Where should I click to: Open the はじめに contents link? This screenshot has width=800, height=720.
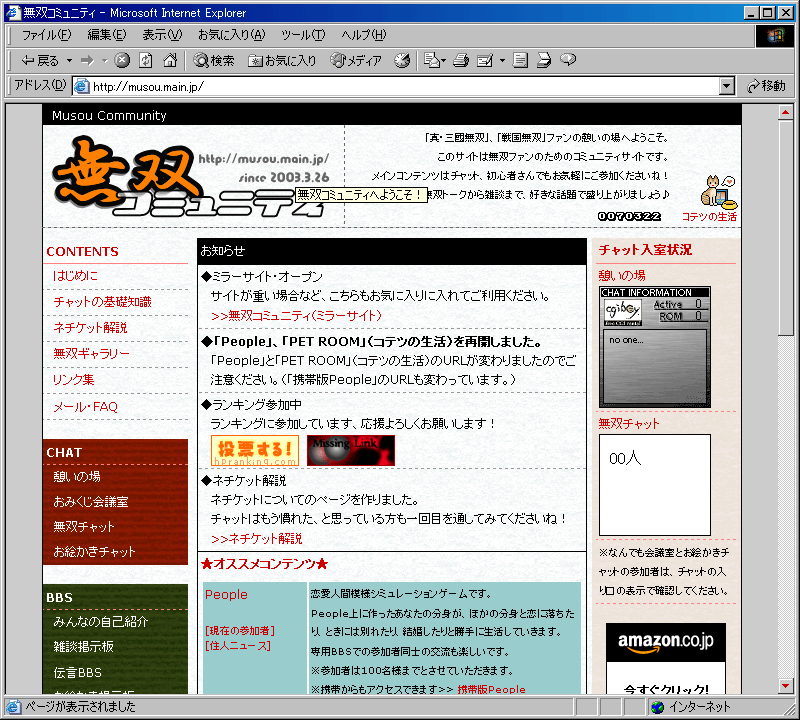(x=75, y=276)
